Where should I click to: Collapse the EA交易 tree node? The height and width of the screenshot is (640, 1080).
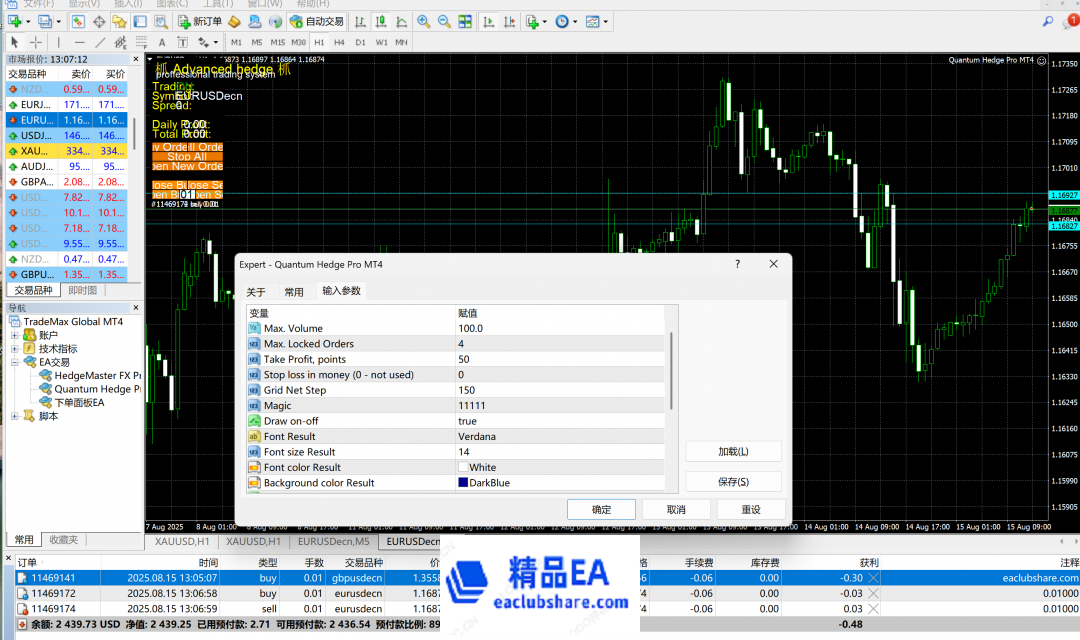click(16, 362)
